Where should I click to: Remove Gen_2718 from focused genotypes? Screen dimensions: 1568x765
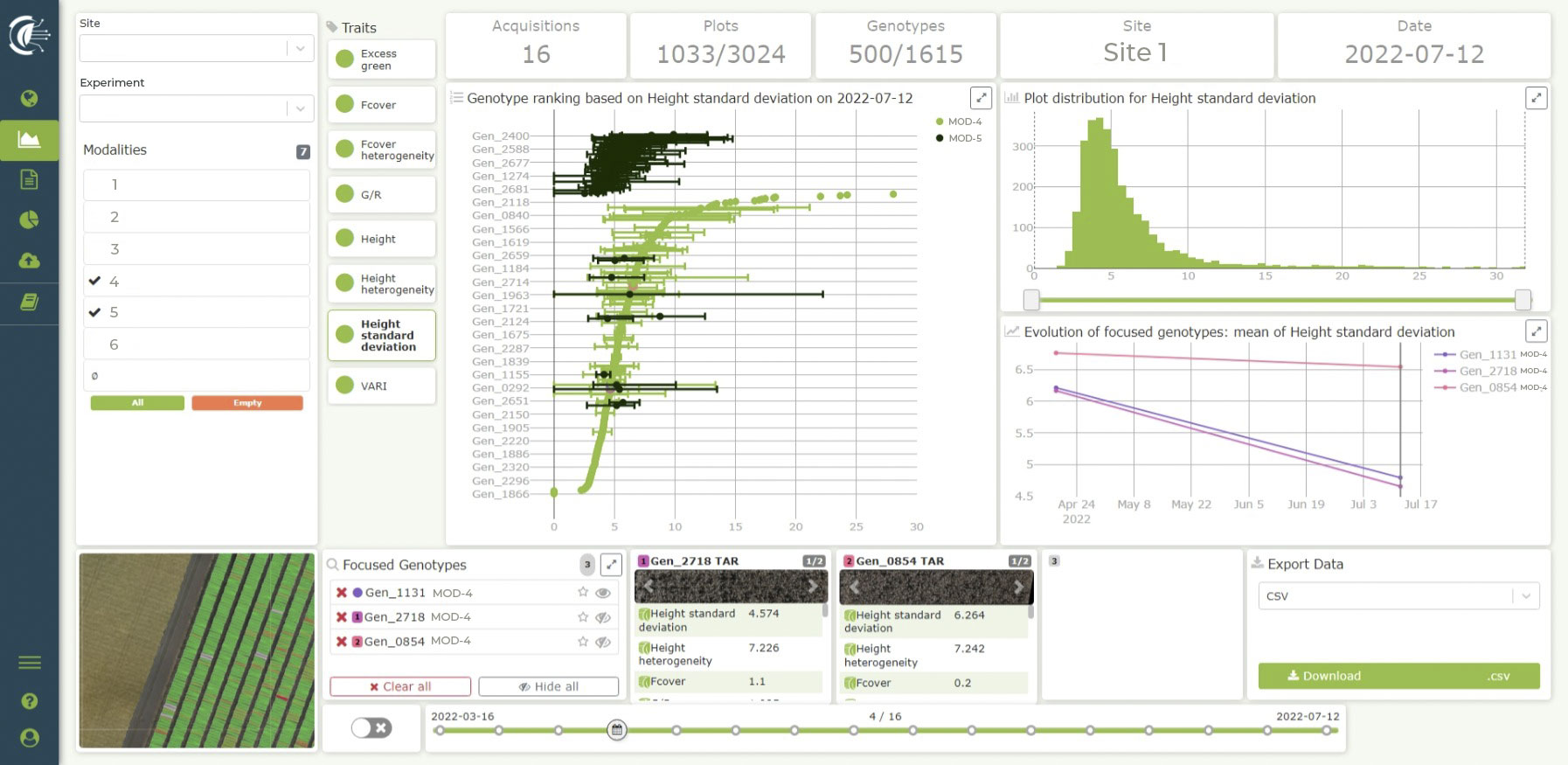pyautogui.click(x=342, y=617)
